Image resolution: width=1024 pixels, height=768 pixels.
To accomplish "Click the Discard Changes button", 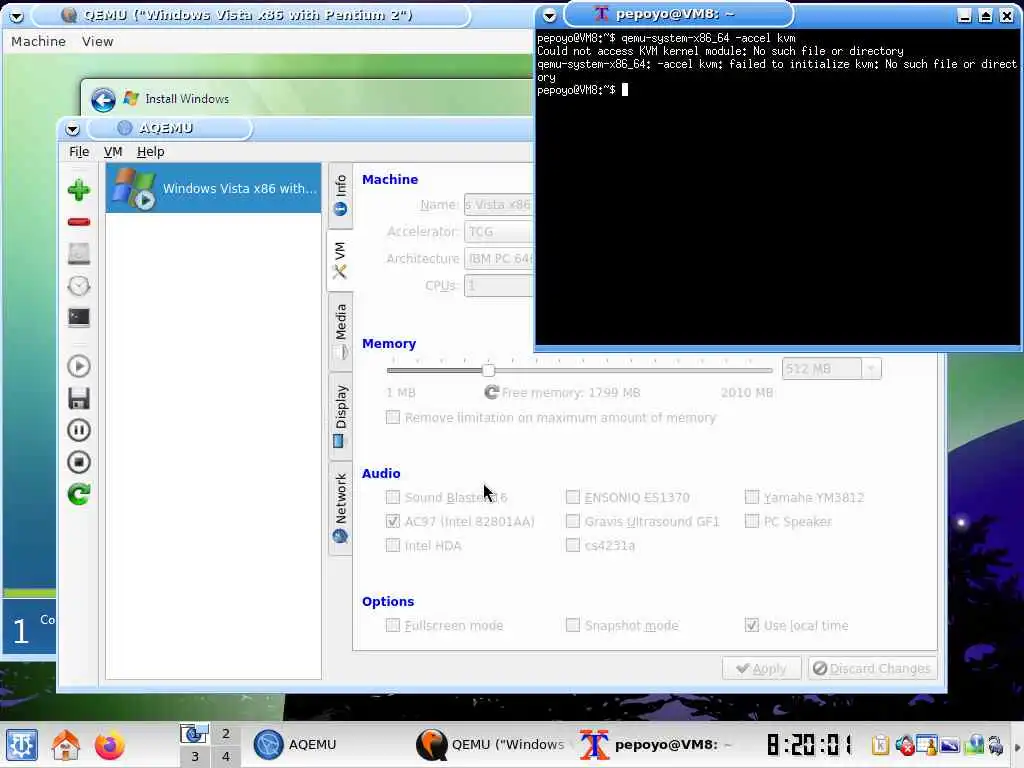I will 872,668.
